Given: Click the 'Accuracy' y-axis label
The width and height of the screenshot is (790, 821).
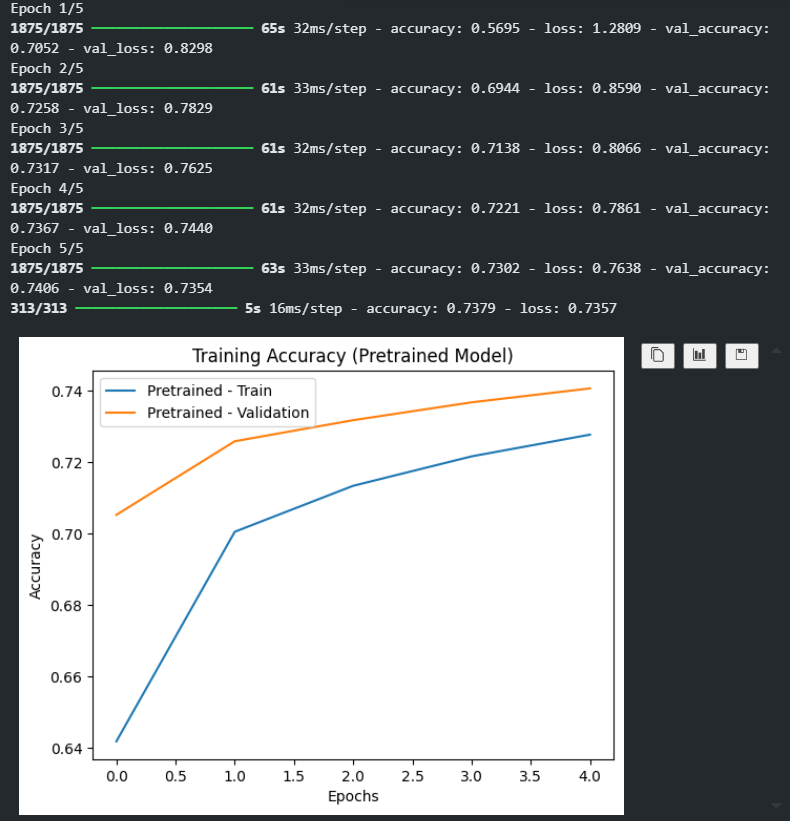Looking at the screenshot, I should (35, 567).
